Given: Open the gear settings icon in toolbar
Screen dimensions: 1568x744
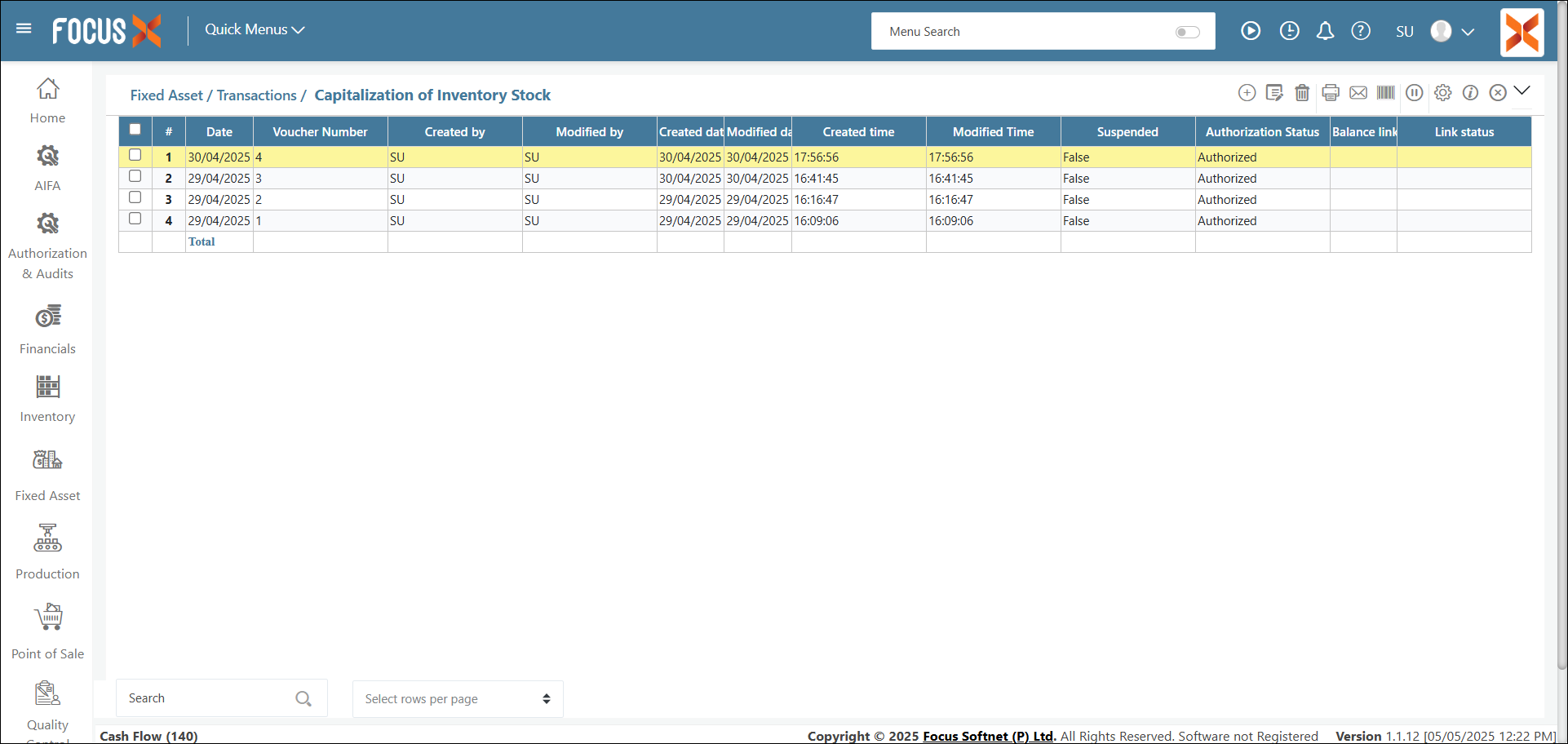Looking at the screenshot, I should pos(1442,93).
